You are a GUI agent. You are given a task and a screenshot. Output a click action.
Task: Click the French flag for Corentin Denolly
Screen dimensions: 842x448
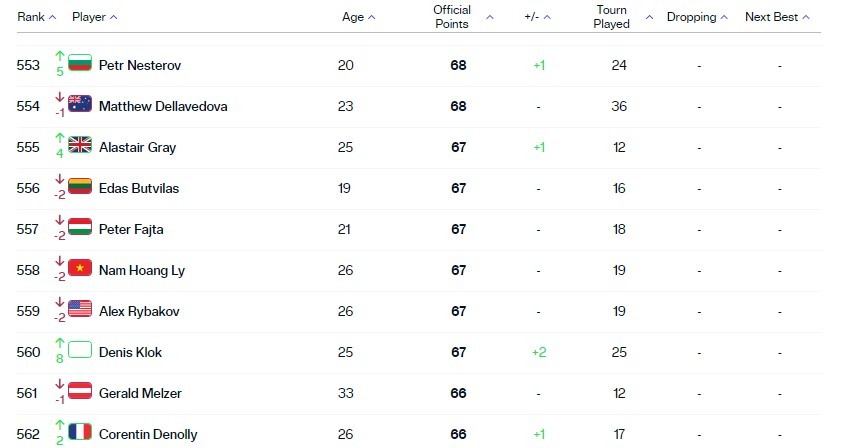point(79,432)
